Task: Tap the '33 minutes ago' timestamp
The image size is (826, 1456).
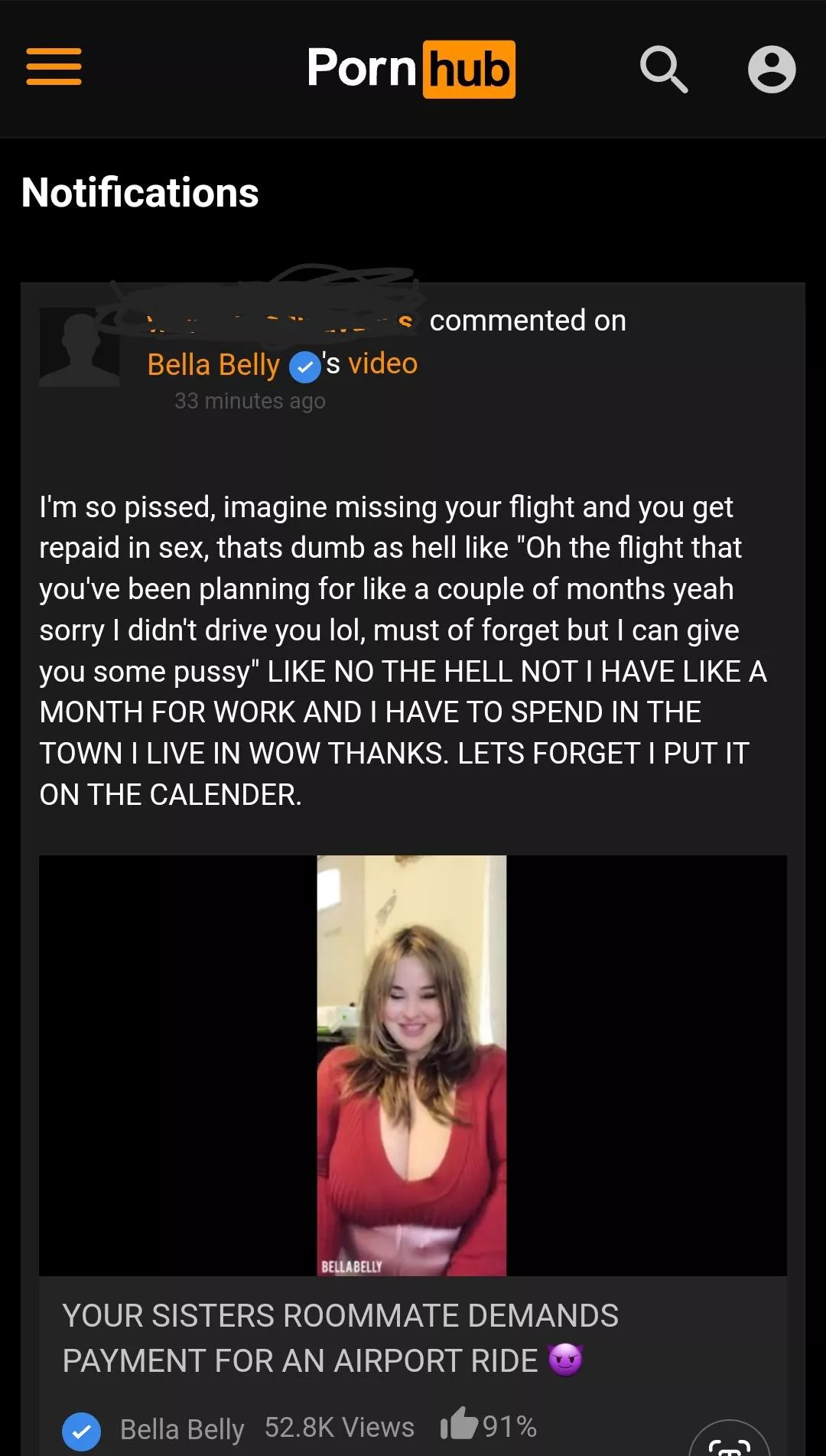Action: tap(249, 400)
